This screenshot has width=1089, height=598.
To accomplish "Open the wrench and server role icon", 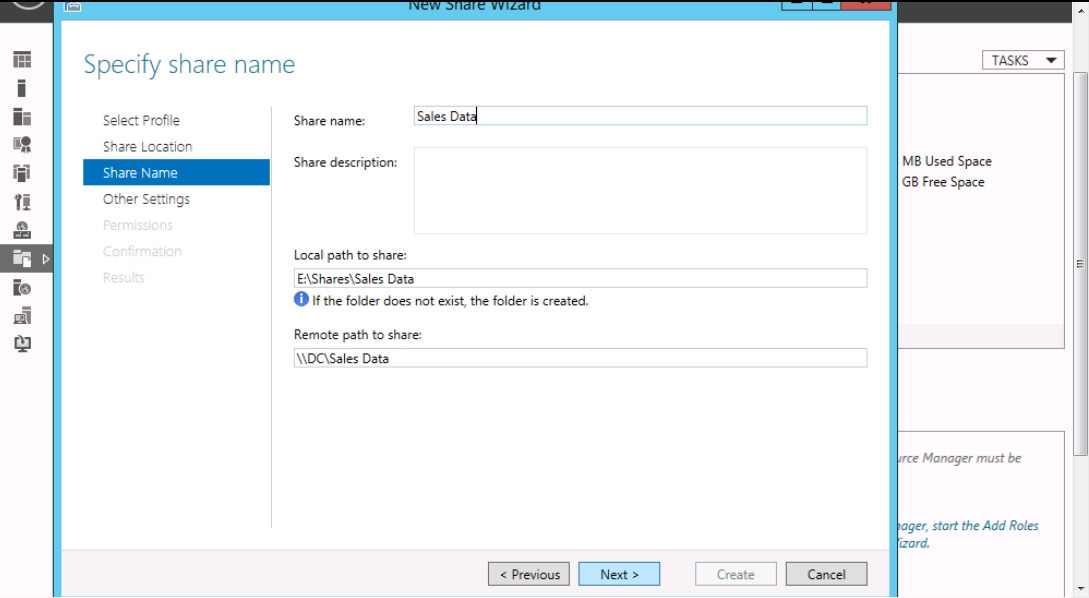I will click(22, 201).
